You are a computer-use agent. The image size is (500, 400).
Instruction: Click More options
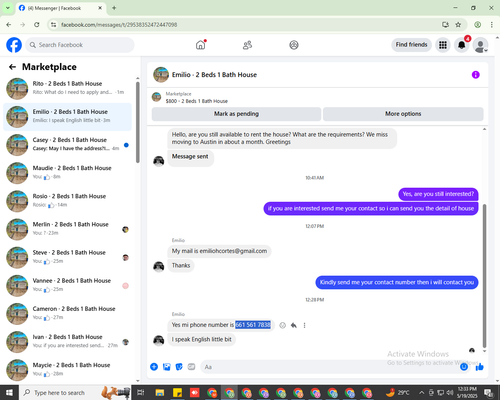(x=403, y=114)
